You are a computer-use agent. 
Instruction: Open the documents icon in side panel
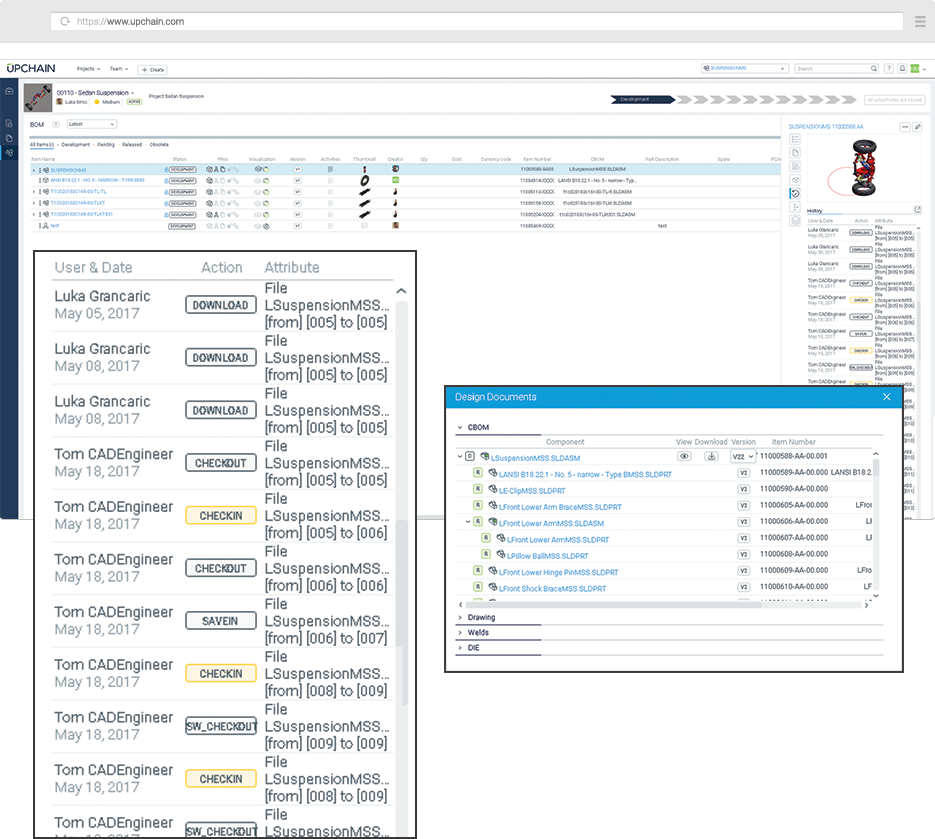pyautogui.click(x=795, y=153)
